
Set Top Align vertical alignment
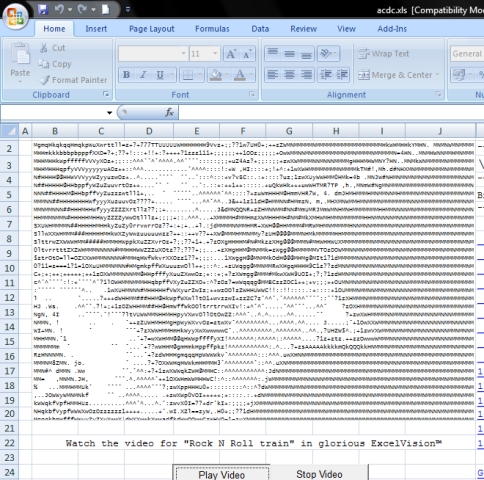coord(273,53)
